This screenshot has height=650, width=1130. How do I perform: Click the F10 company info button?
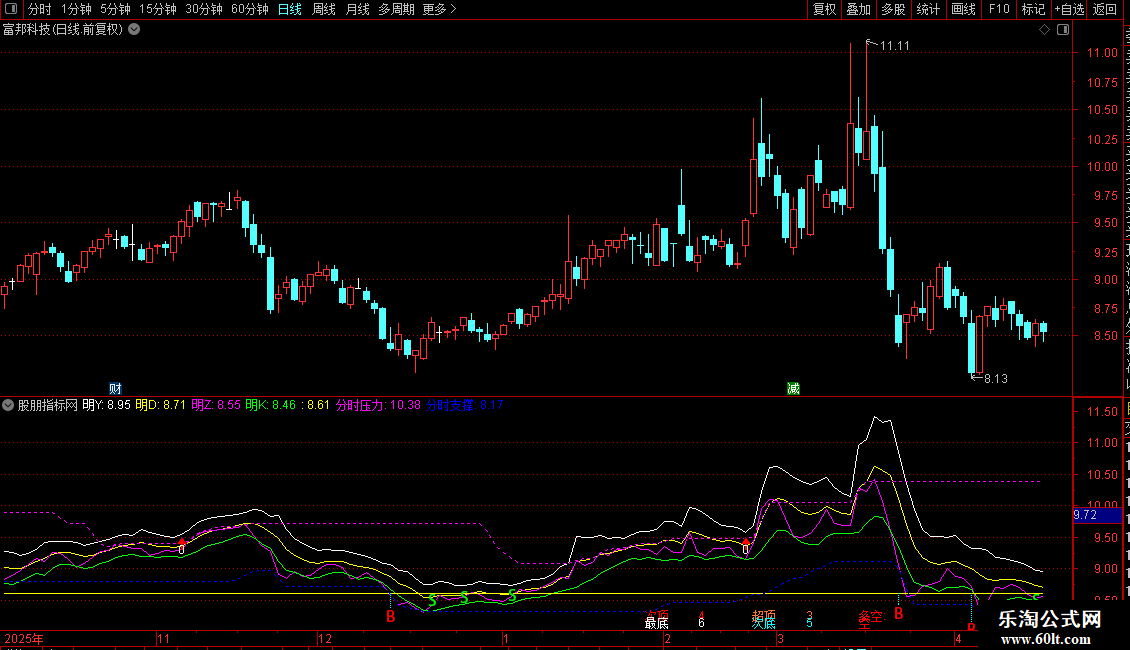pos(999,9)
